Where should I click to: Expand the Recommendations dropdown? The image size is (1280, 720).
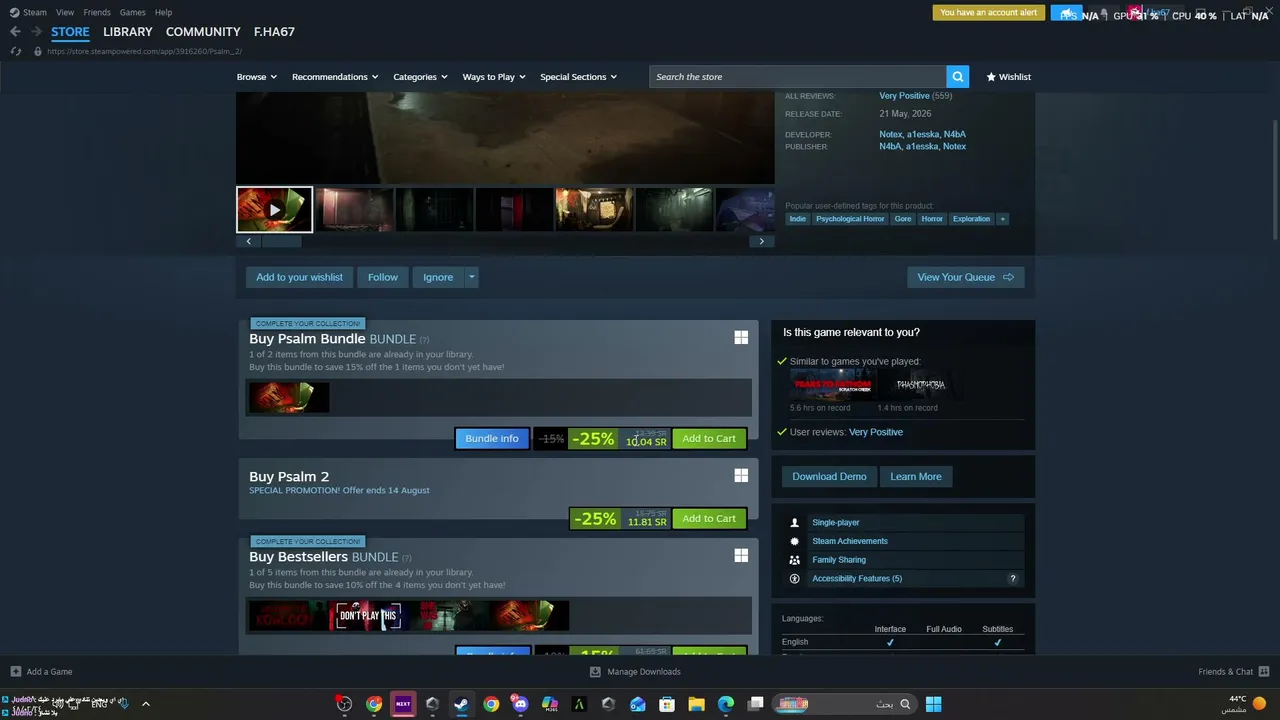click(335, 77)
